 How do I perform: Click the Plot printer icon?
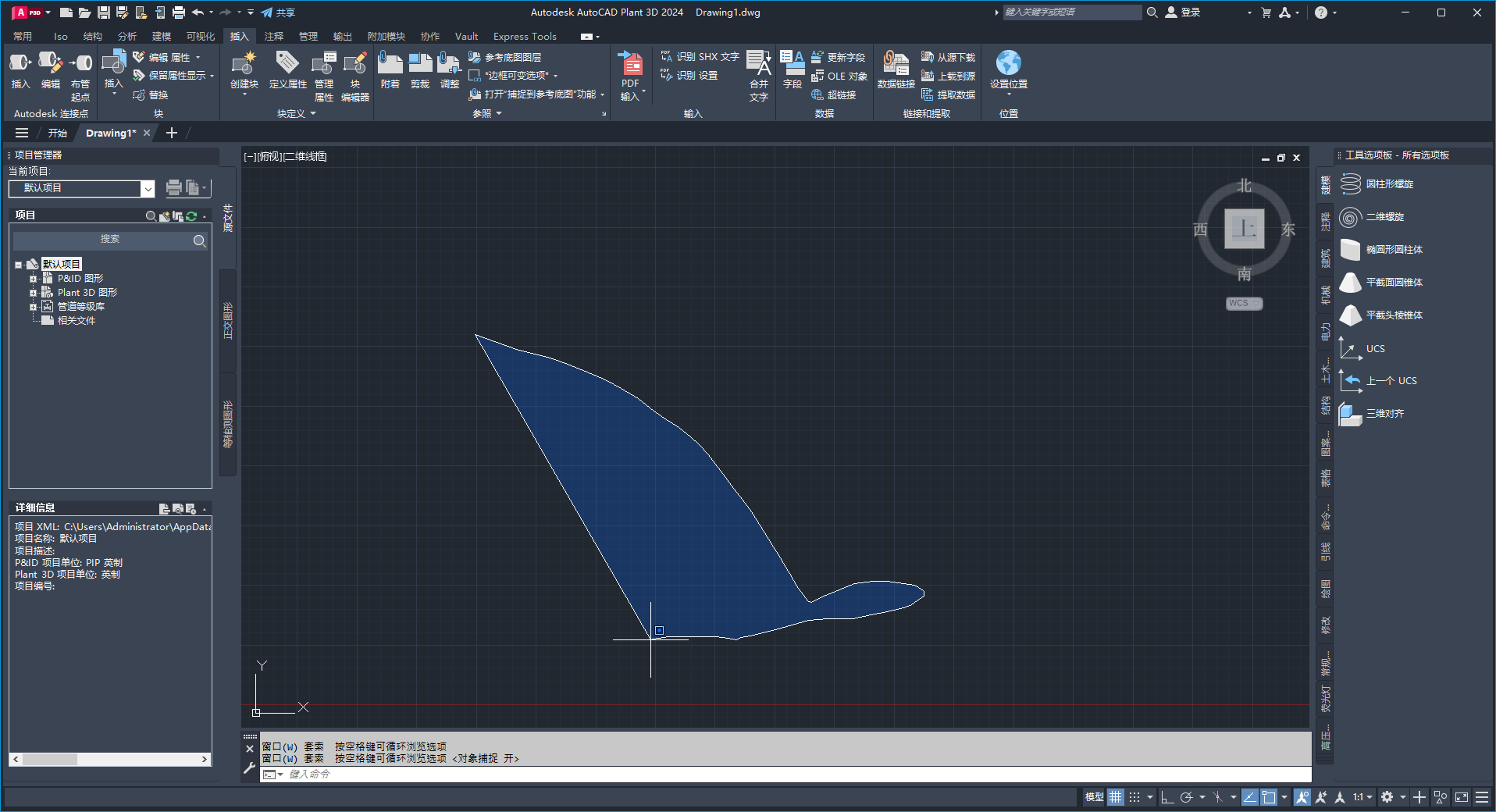pyautogui.click(x=179, y=12)
